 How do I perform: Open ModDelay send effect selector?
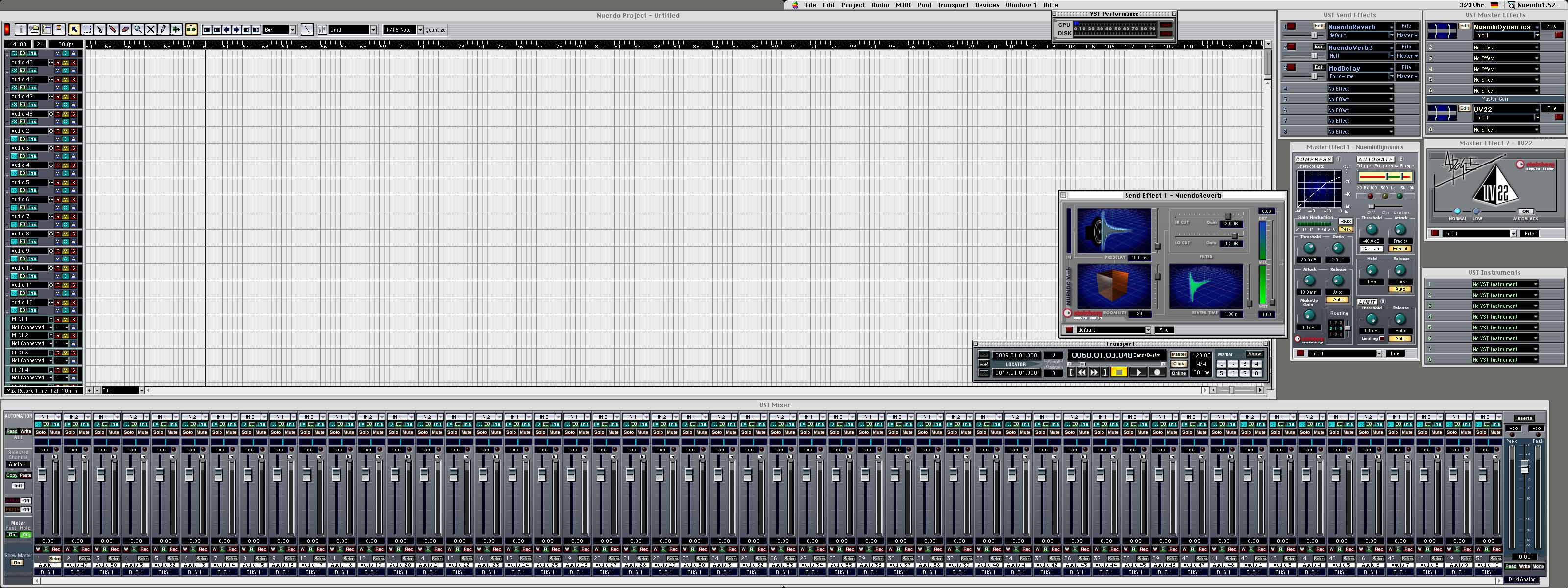[x=1360, y=68]
